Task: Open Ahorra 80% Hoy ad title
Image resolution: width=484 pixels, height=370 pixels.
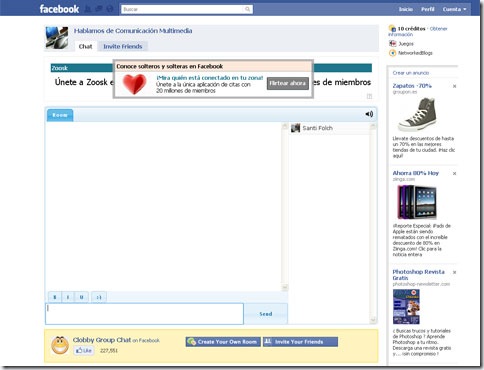Action: [x=416, y=173]
